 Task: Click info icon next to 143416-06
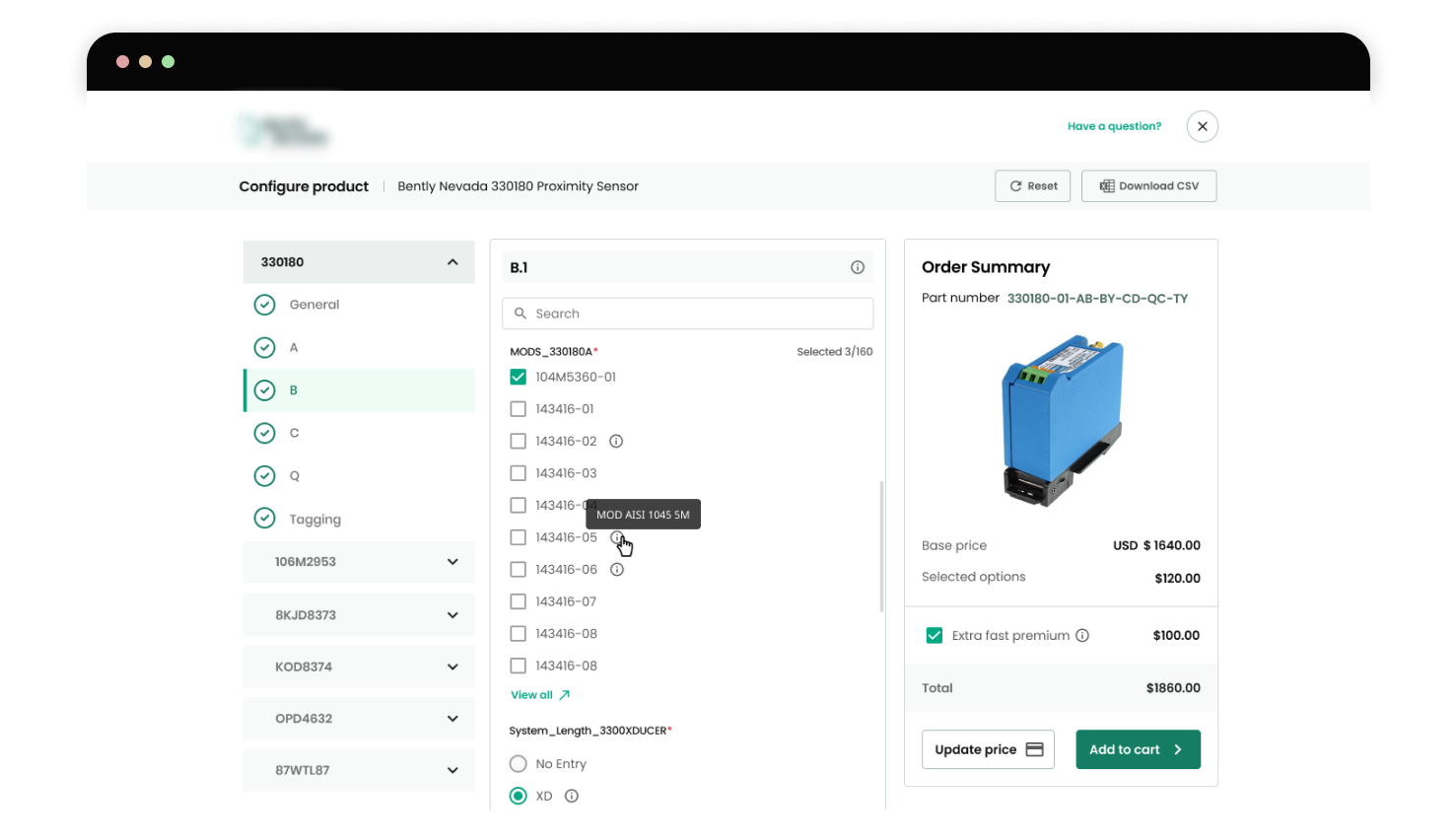pos(616,570)
